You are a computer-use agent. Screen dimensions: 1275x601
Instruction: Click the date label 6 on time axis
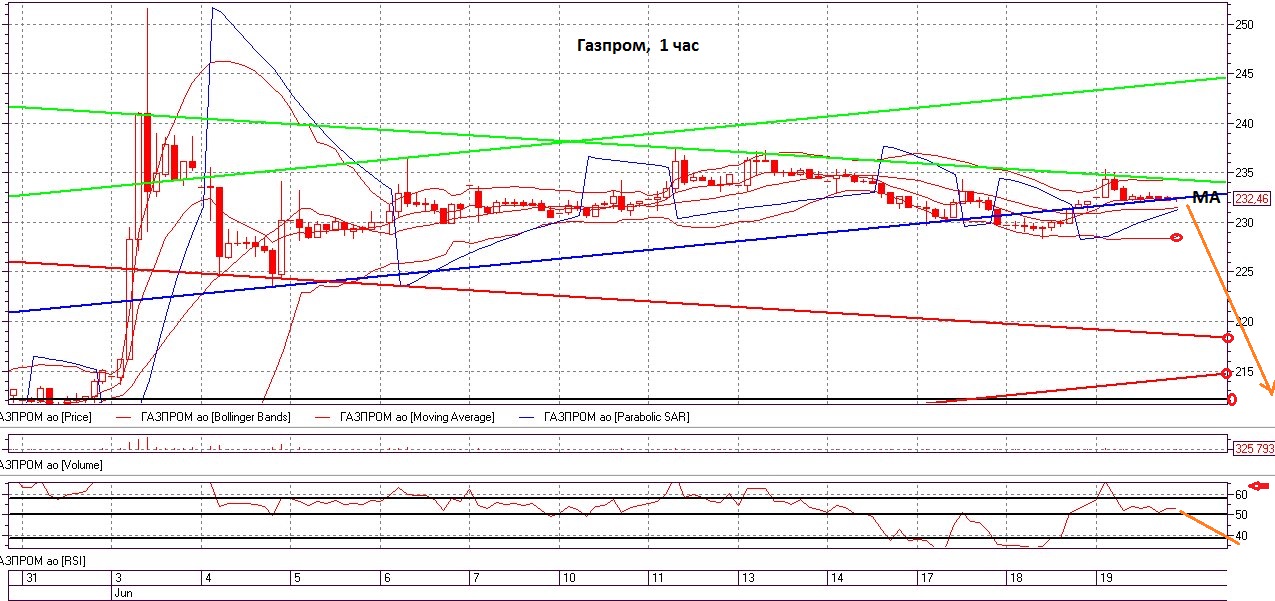388,578
